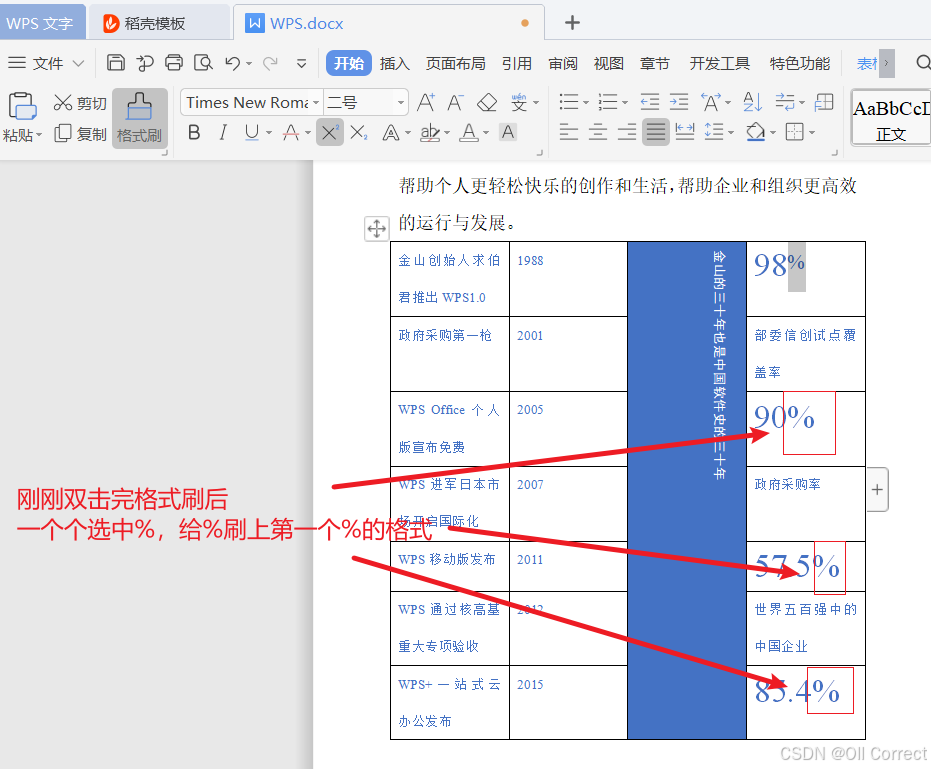This screenshot has width=931, height=769.
Task: Save the document using toolbar save icon
Action: 115,62
